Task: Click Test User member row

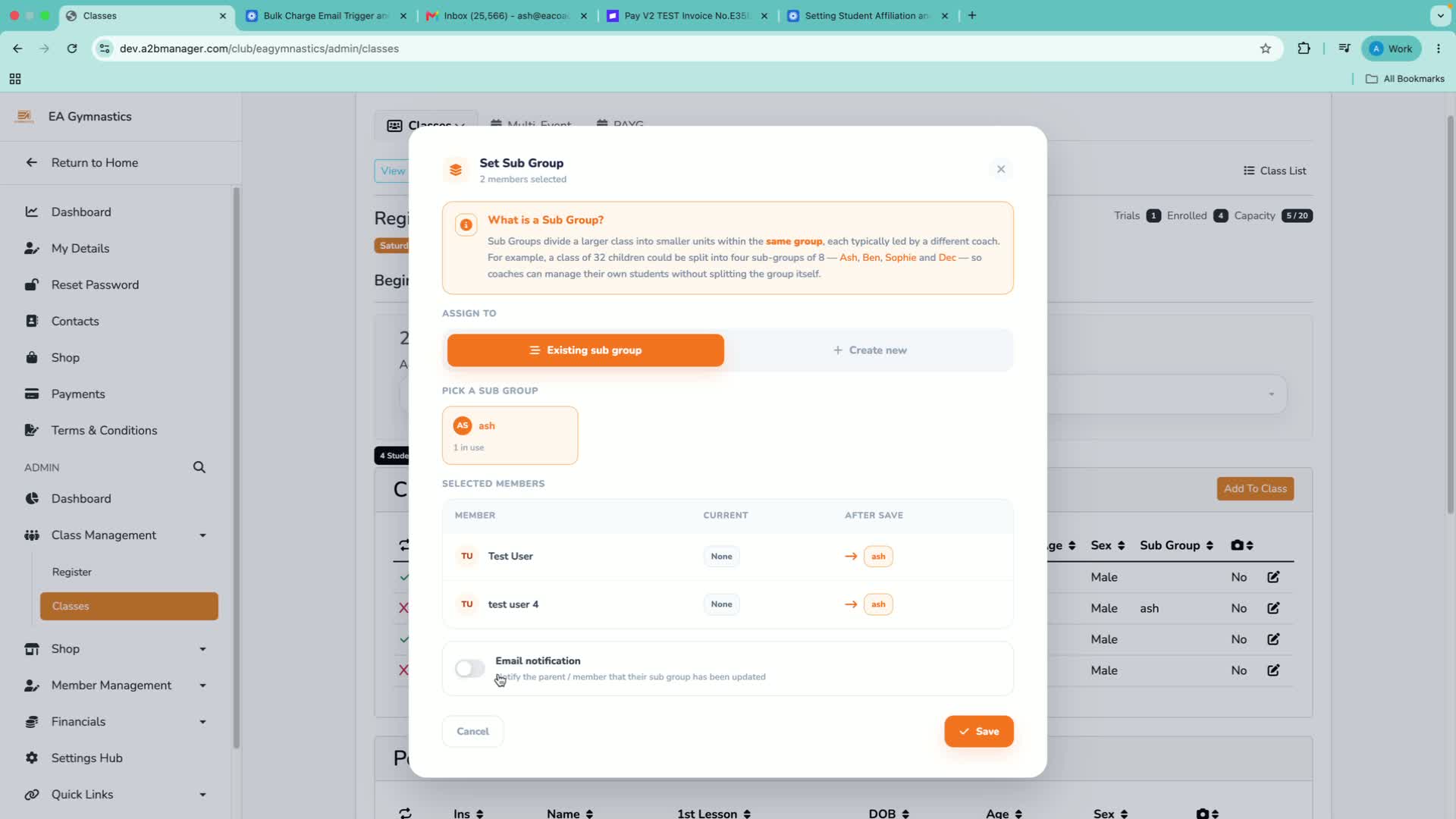Action: pos(727,556)
